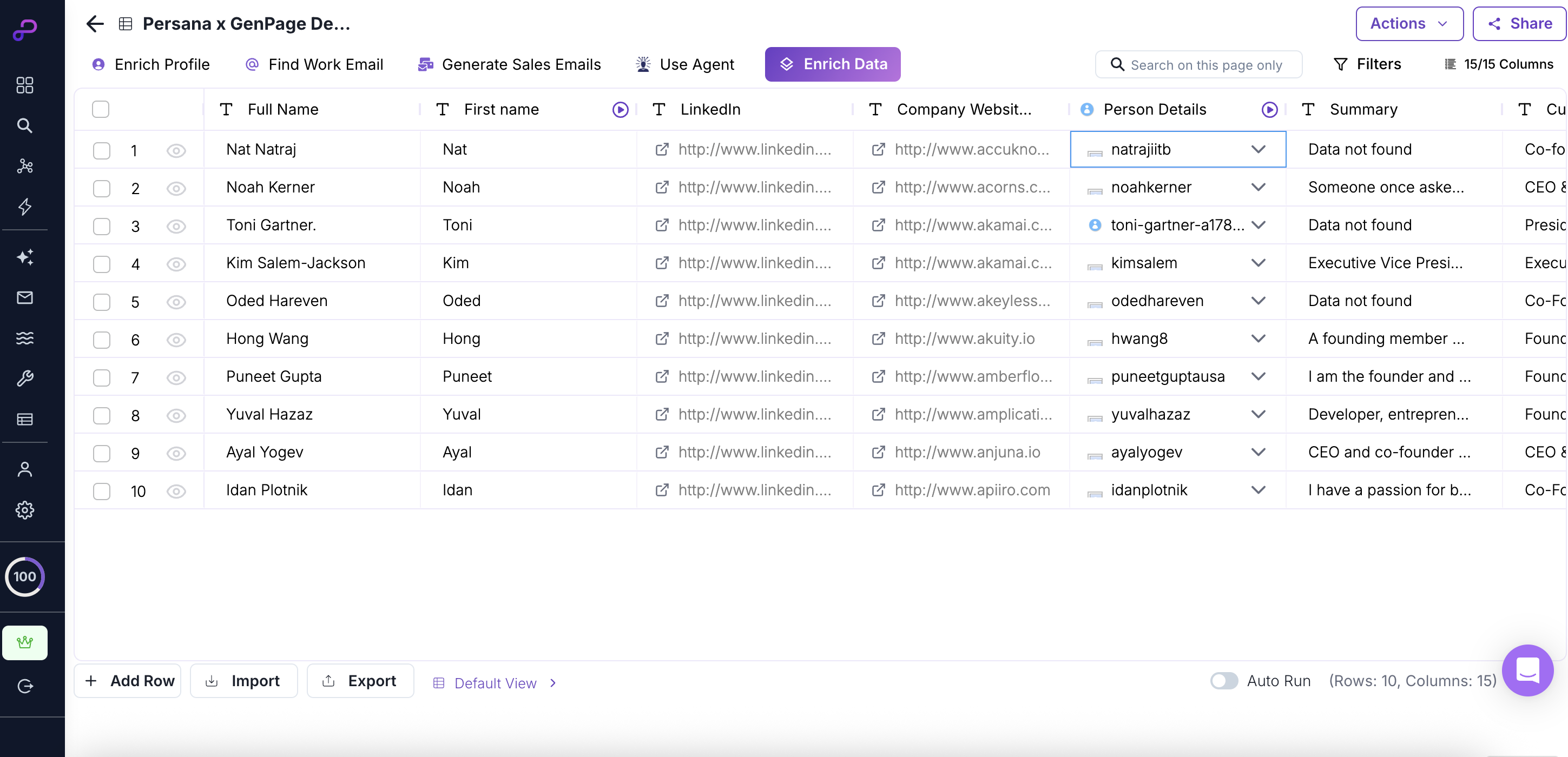This screenshot has width=1568, height=757.
Task: Select Generate Sales Emails option
Action: tap(510, 64)
